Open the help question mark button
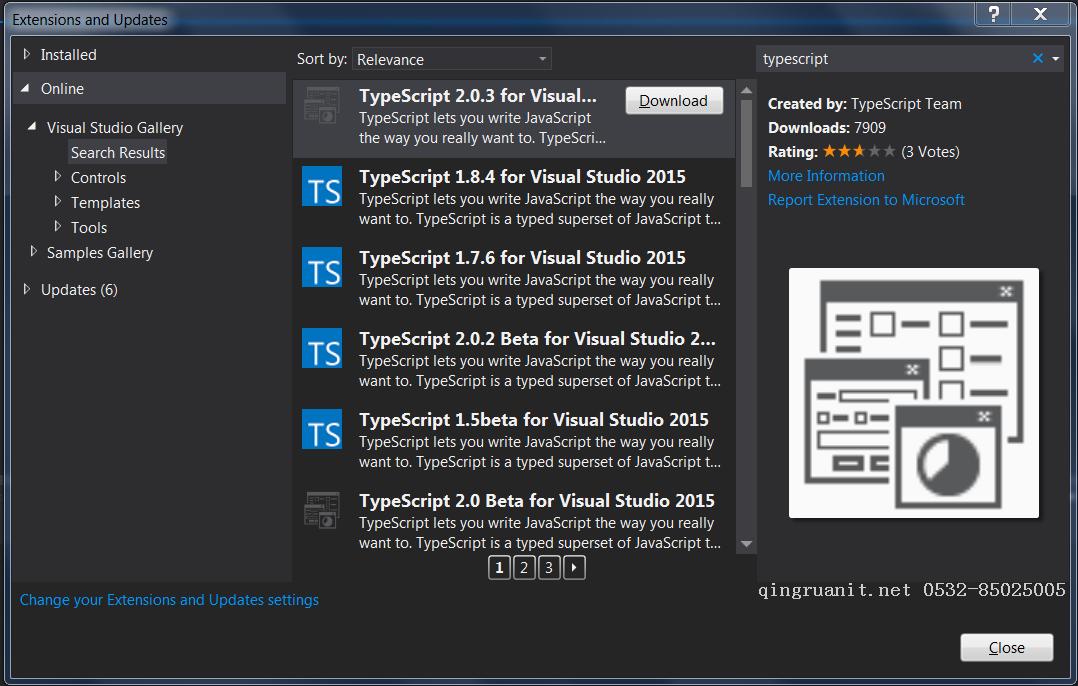 [993, 14]
